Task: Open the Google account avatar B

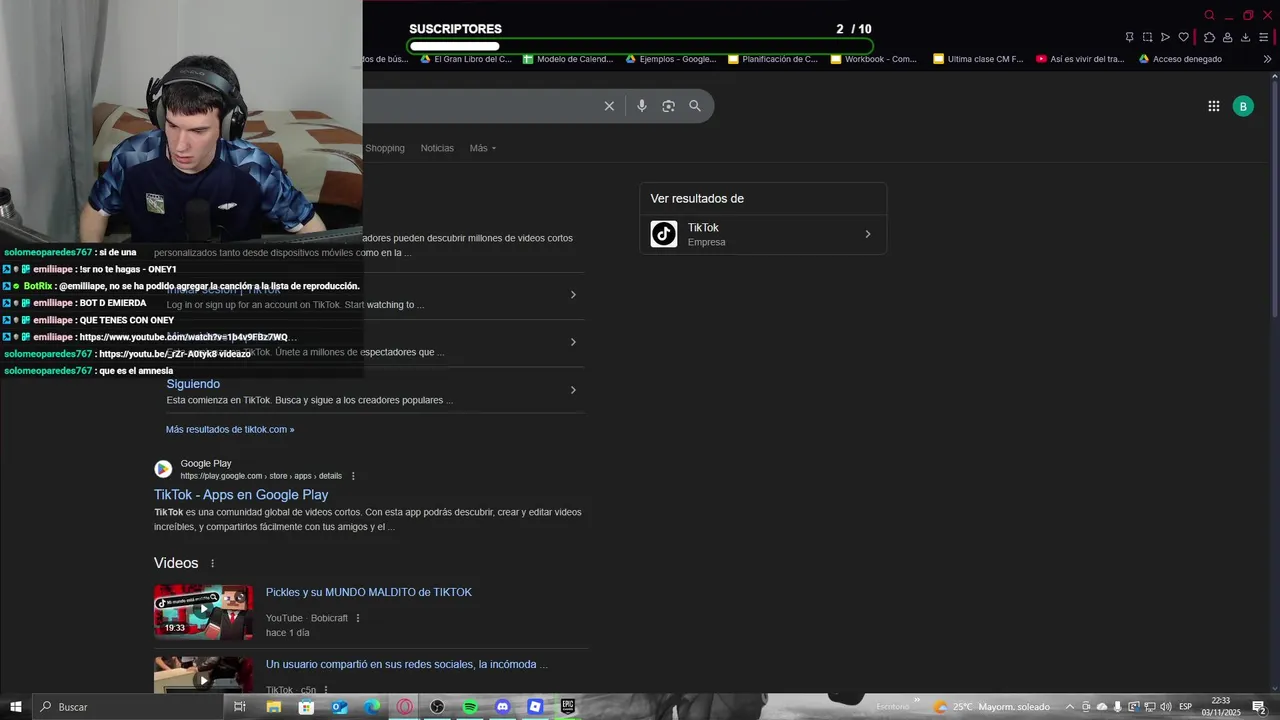Action: 1243,106
